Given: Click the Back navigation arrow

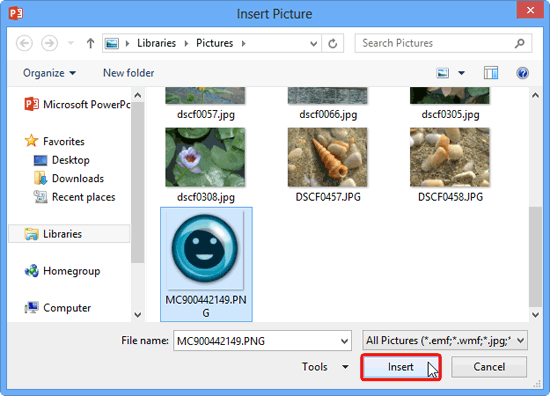Looking at the screenshot, I should tap(24, 43).
